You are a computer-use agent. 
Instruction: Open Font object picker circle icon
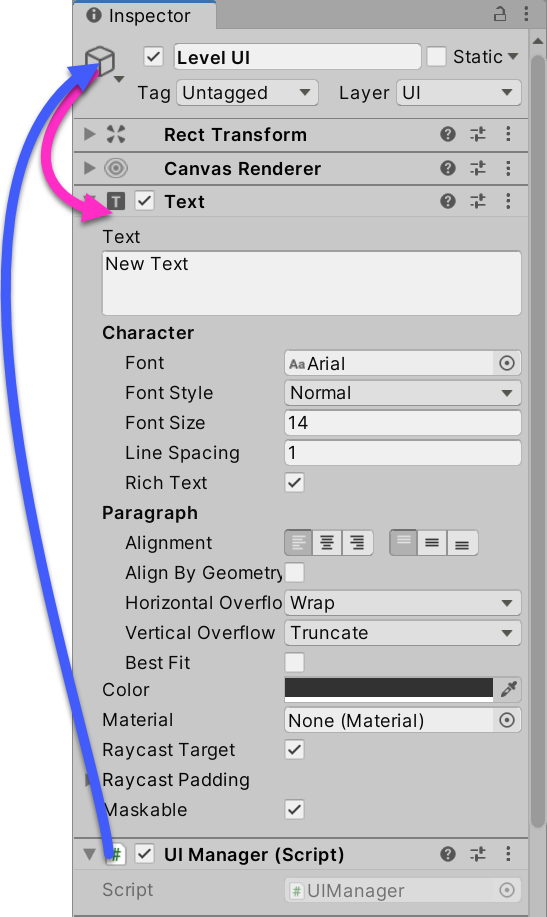507,363
